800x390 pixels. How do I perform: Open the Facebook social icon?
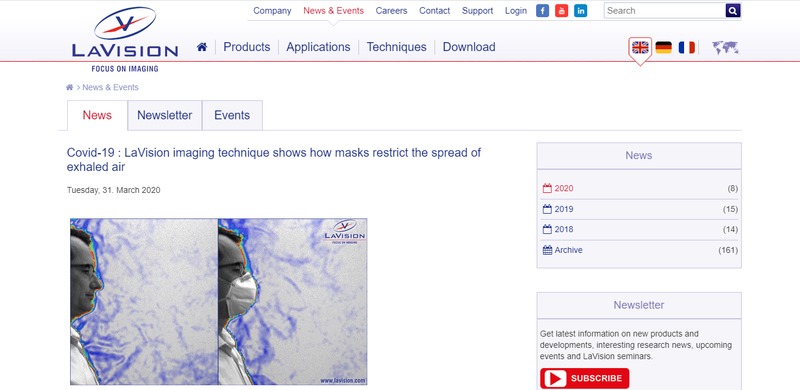tap(542, 11)
